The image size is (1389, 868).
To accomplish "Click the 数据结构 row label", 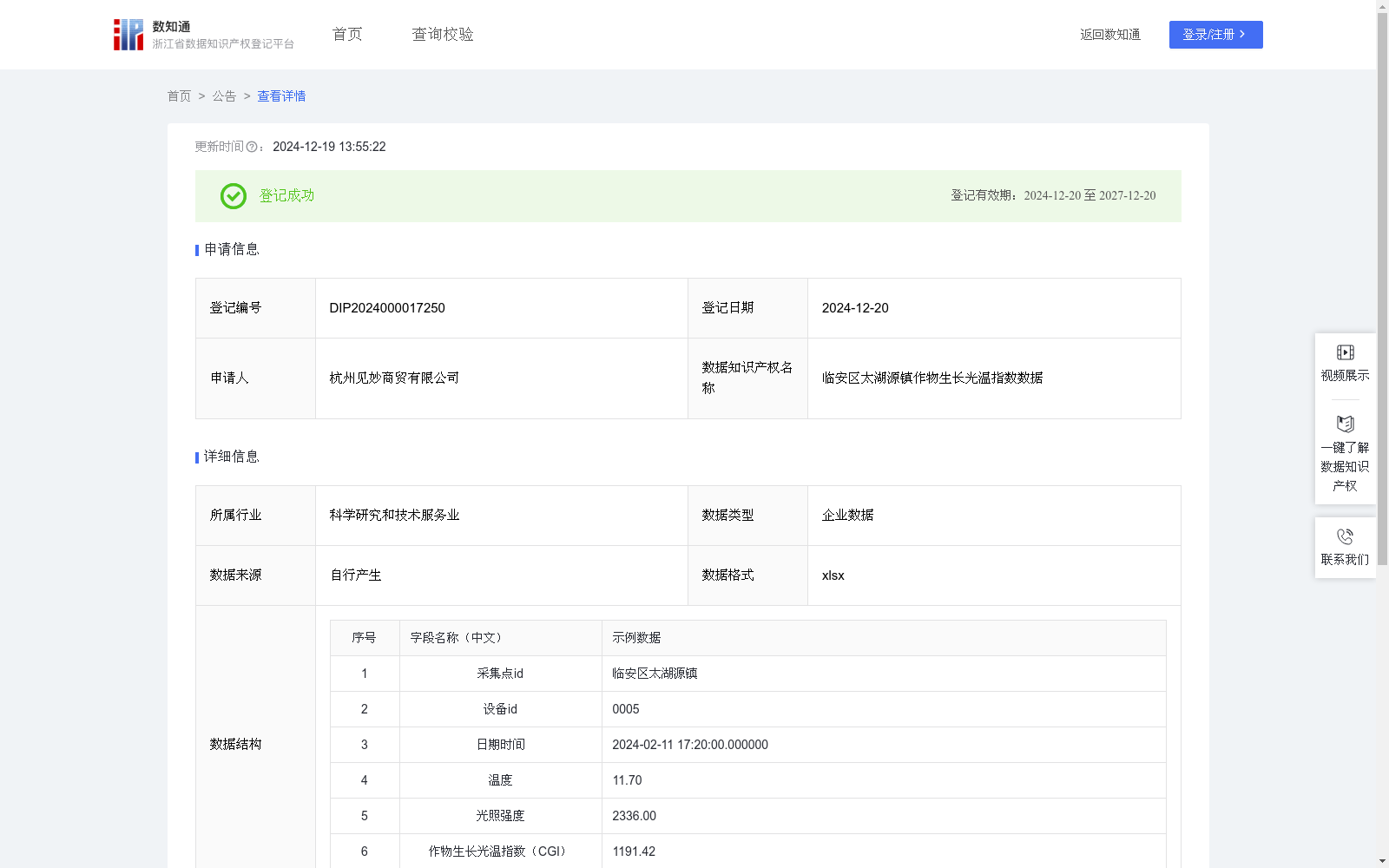I will point(235,745).
